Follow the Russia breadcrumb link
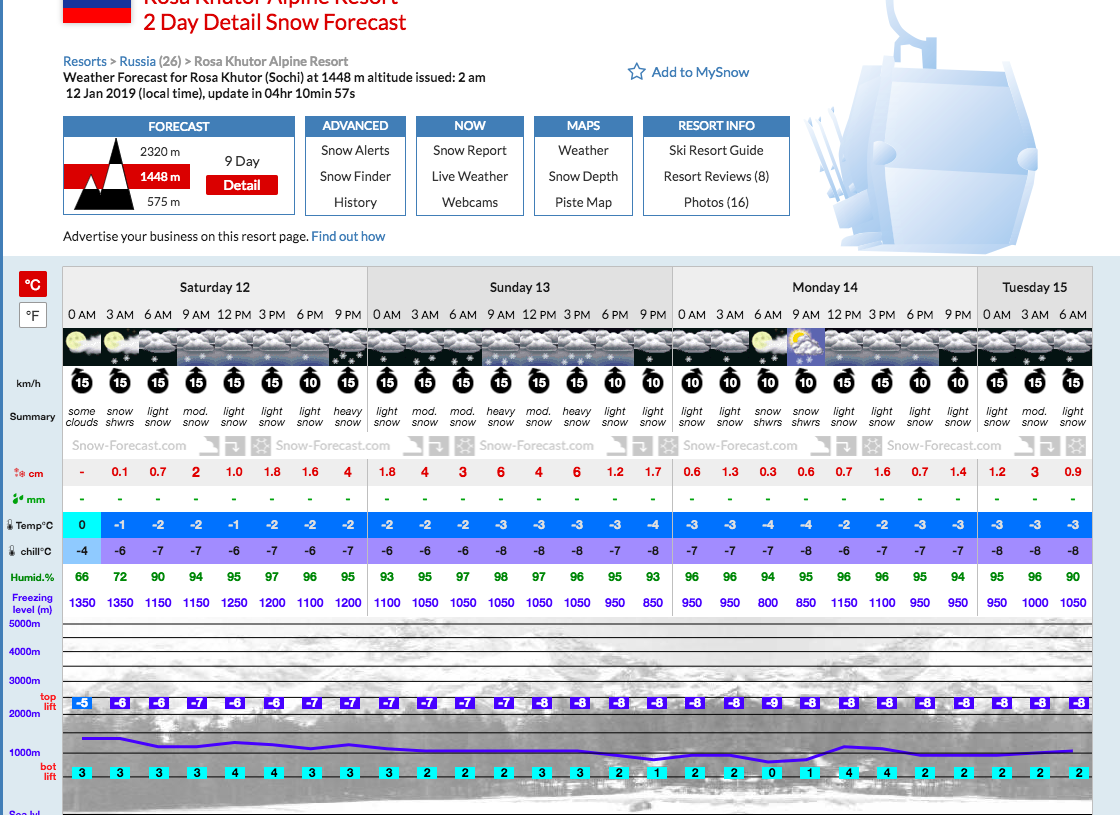Viewport: 1120px width, 815px height. tap(137, 61)
